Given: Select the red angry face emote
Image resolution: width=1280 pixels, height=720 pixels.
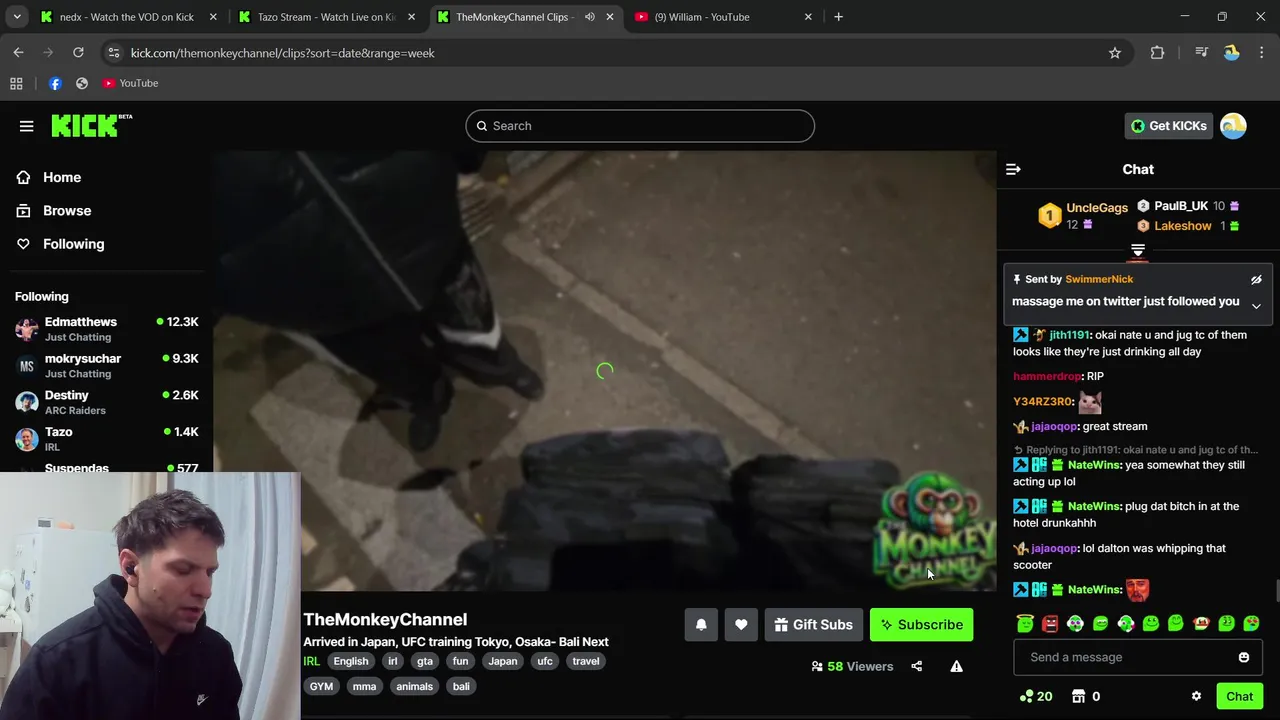Looking at the screenshot, I should 1050,623.
